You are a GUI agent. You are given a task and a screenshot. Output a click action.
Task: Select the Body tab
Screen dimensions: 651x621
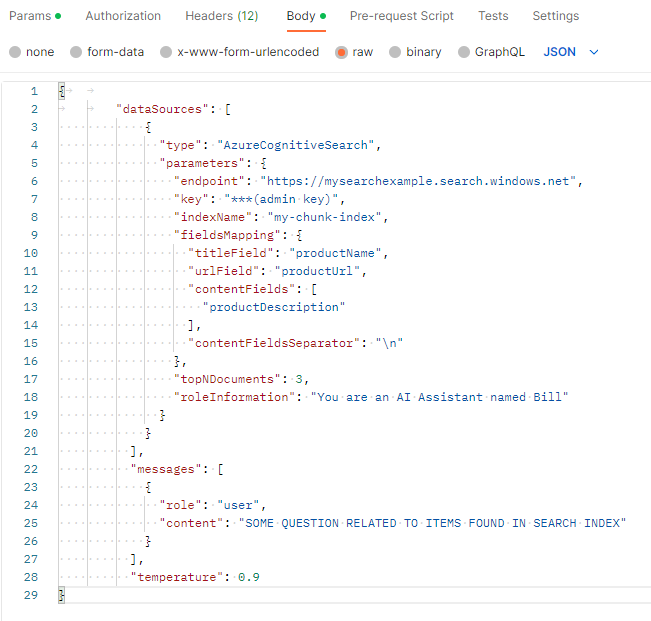point(306,16)
